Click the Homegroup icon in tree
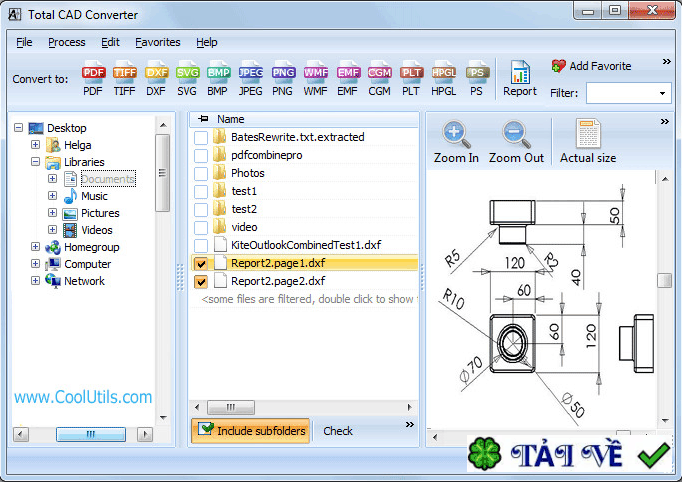Viewport: 682px width, 482px height. [53, 247]
